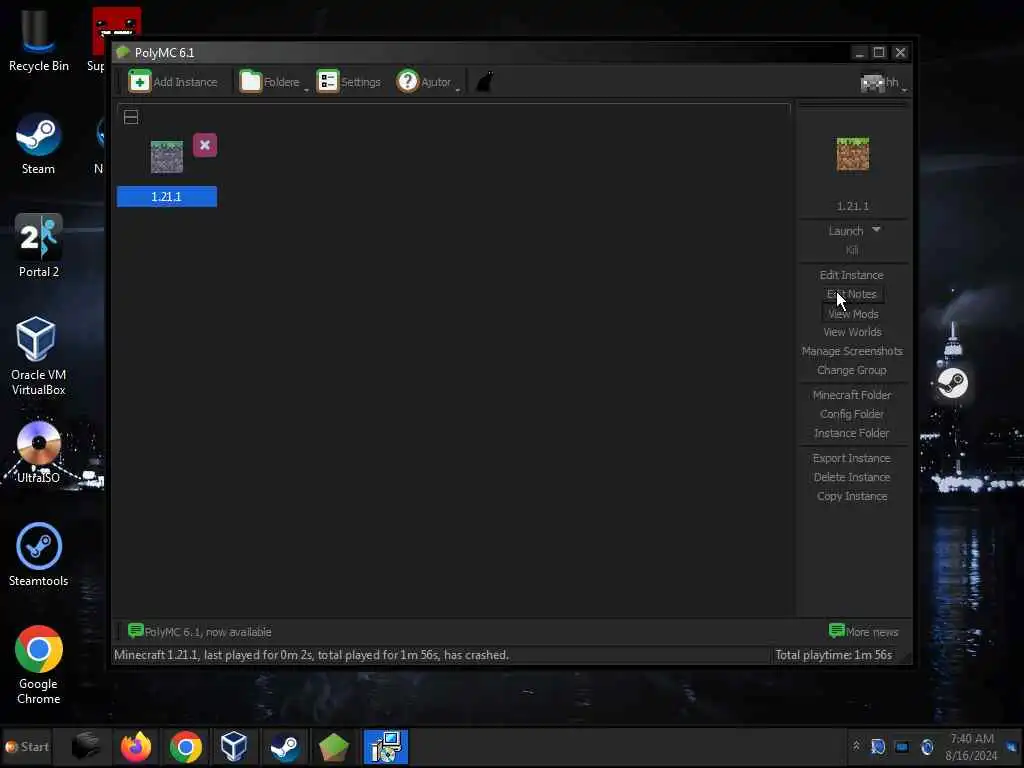Open Google Chrome desktop shortcut
Viewport: 1024px width, 768px height.
(39, 665)
